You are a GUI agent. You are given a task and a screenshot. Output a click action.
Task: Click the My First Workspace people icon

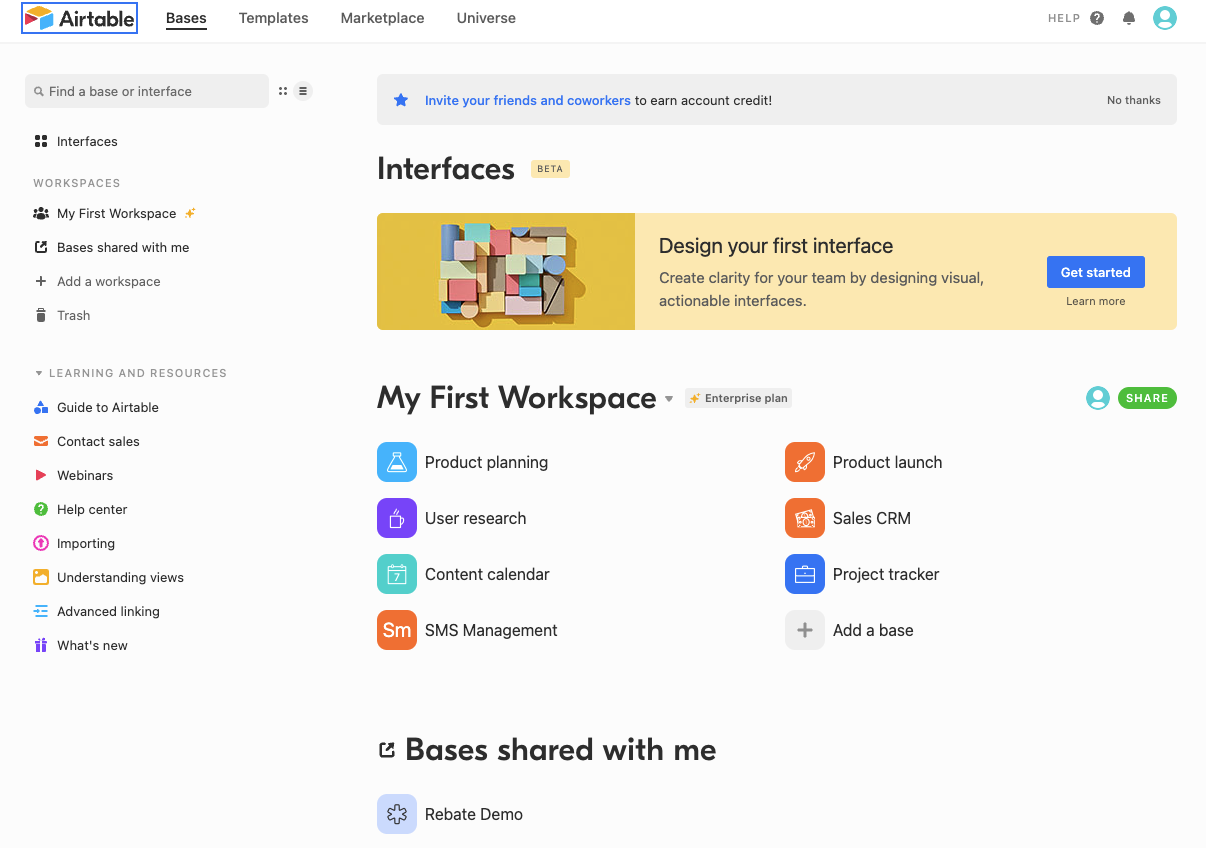point(41,213)
